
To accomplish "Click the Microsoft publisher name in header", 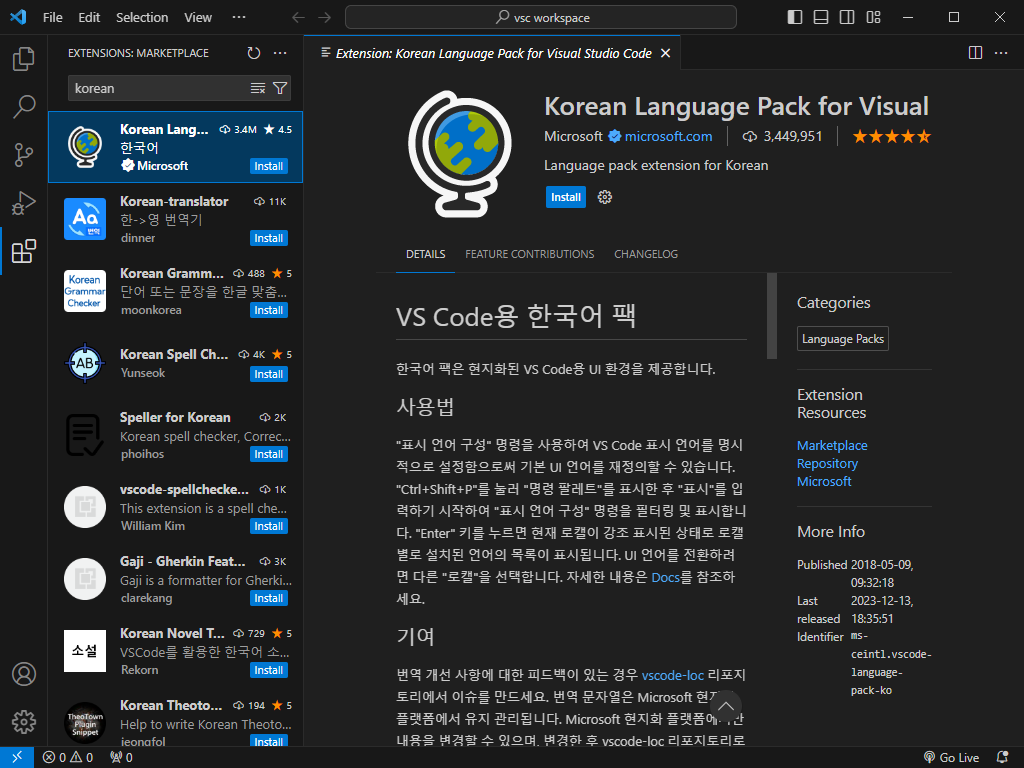I will click(573, 136).
